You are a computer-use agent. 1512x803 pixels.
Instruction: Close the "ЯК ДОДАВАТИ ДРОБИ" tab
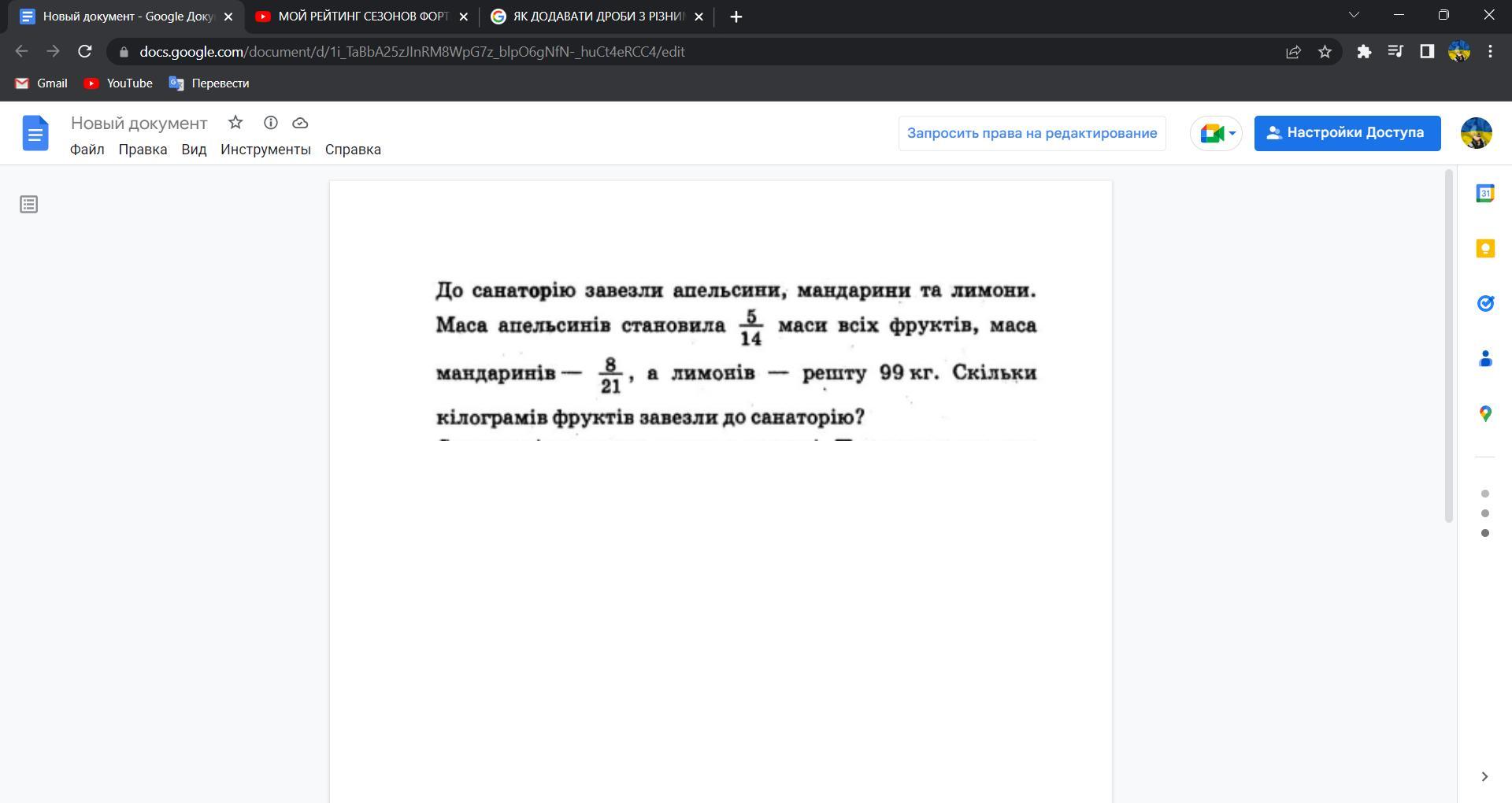(699, 17)
